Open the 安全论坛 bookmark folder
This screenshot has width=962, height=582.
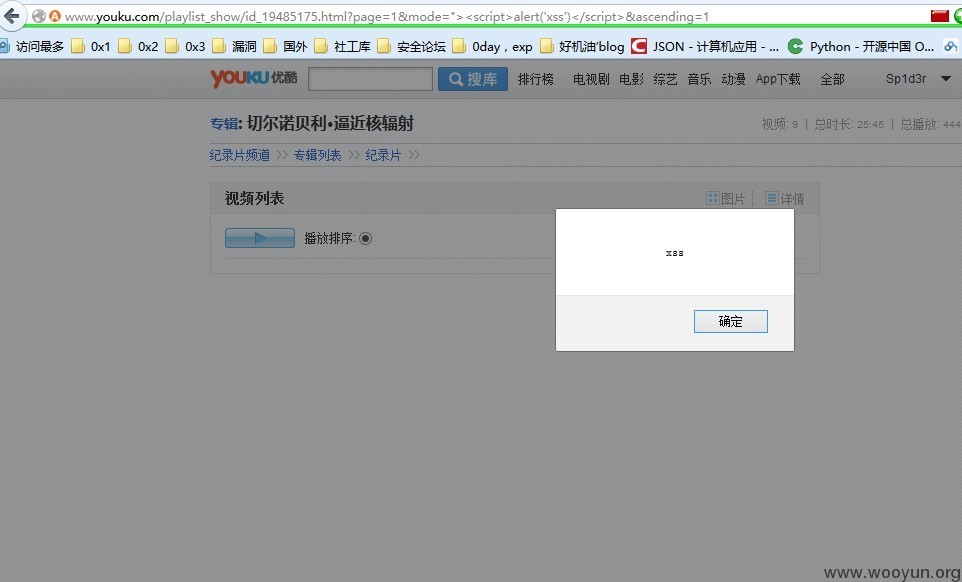412,47
